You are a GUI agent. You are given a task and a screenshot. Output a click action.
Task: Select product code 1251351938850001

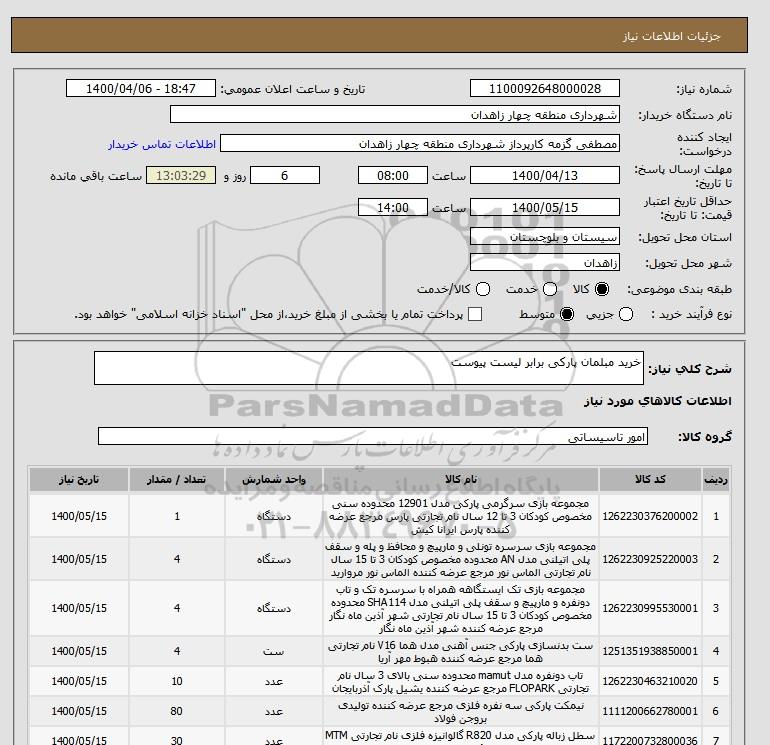click(x=650, y=651)
